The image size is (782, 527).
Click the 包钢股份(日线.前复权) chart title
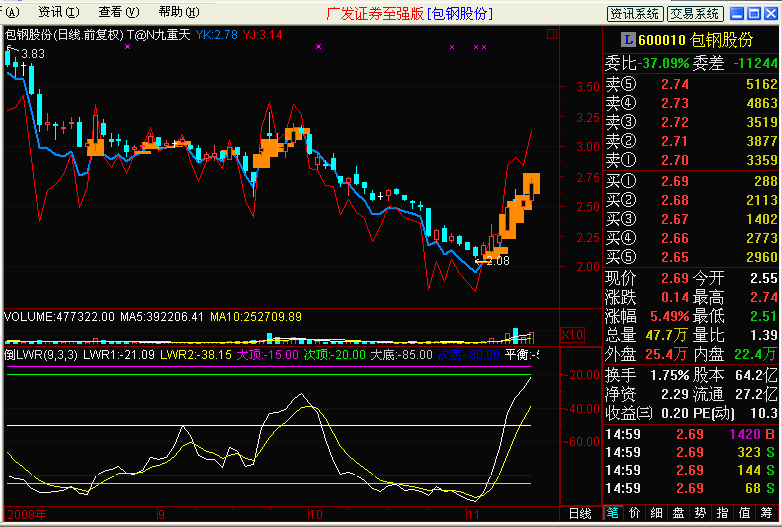tap(64, 34)
